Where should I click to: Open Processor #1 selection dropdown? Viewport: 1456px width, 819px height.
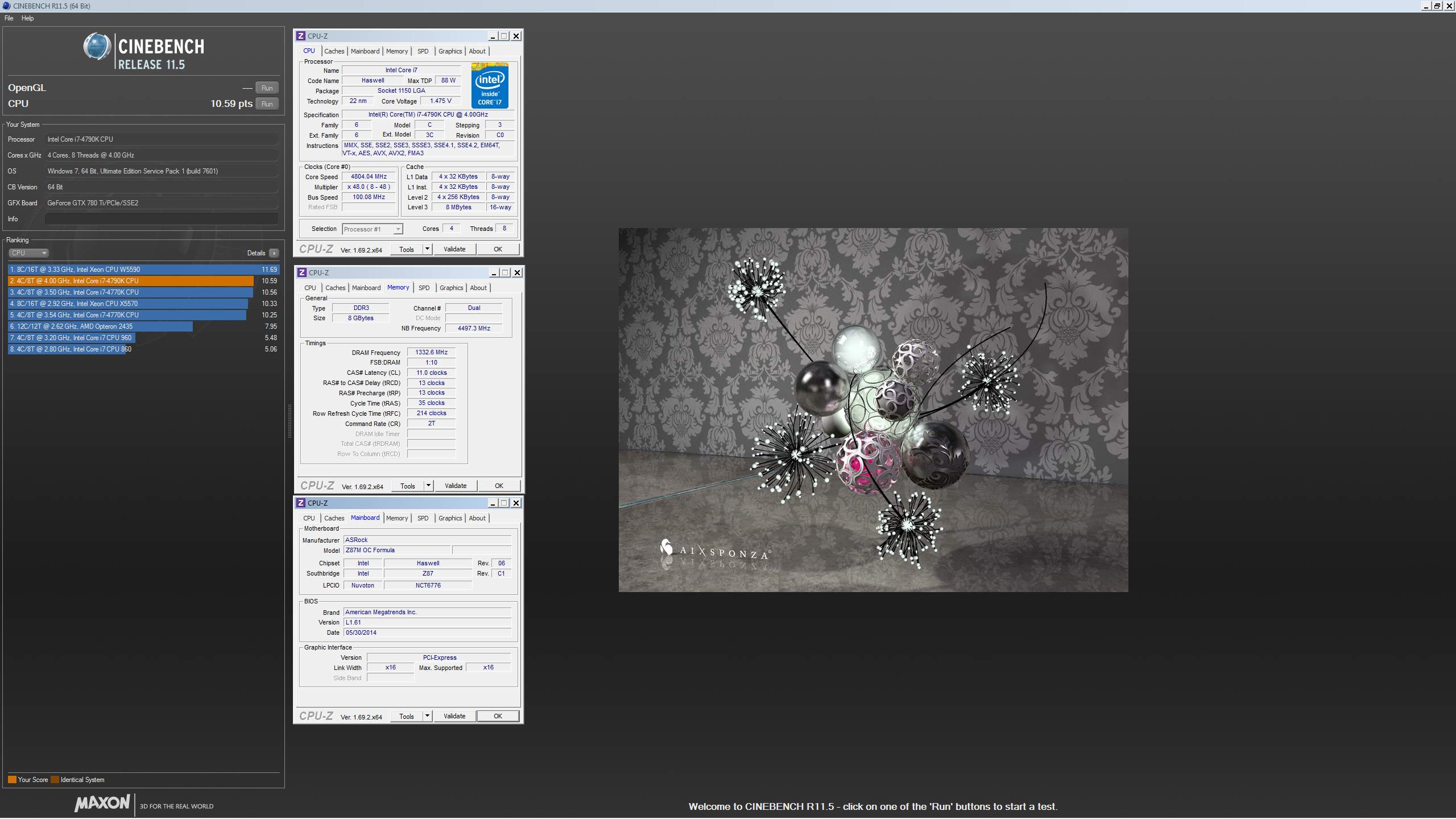point(373,229)
